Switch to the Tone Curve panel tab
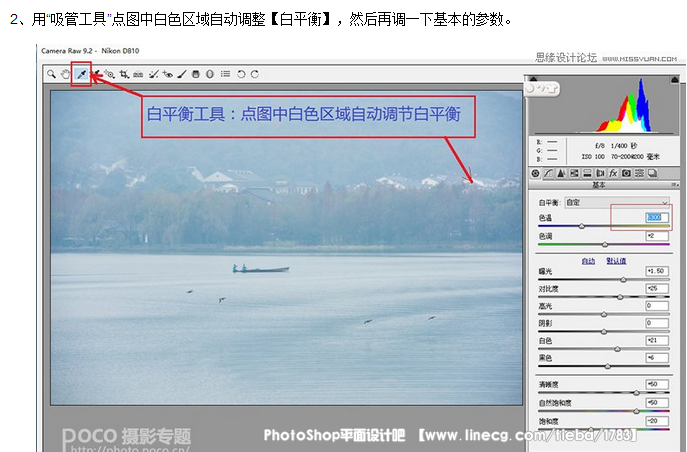Viewport: 687px width, 452px height. tap(548, 173)
